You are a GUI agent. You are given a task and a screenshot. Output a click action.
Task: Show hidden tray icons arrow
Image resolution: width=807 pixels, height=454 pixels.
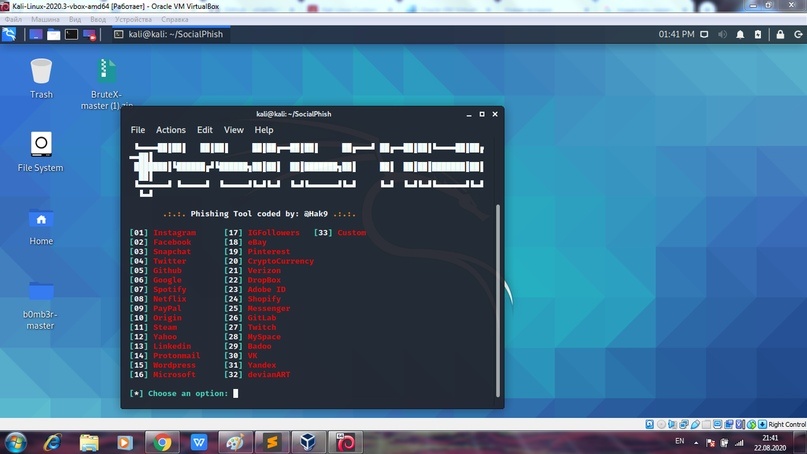[696, 443]
